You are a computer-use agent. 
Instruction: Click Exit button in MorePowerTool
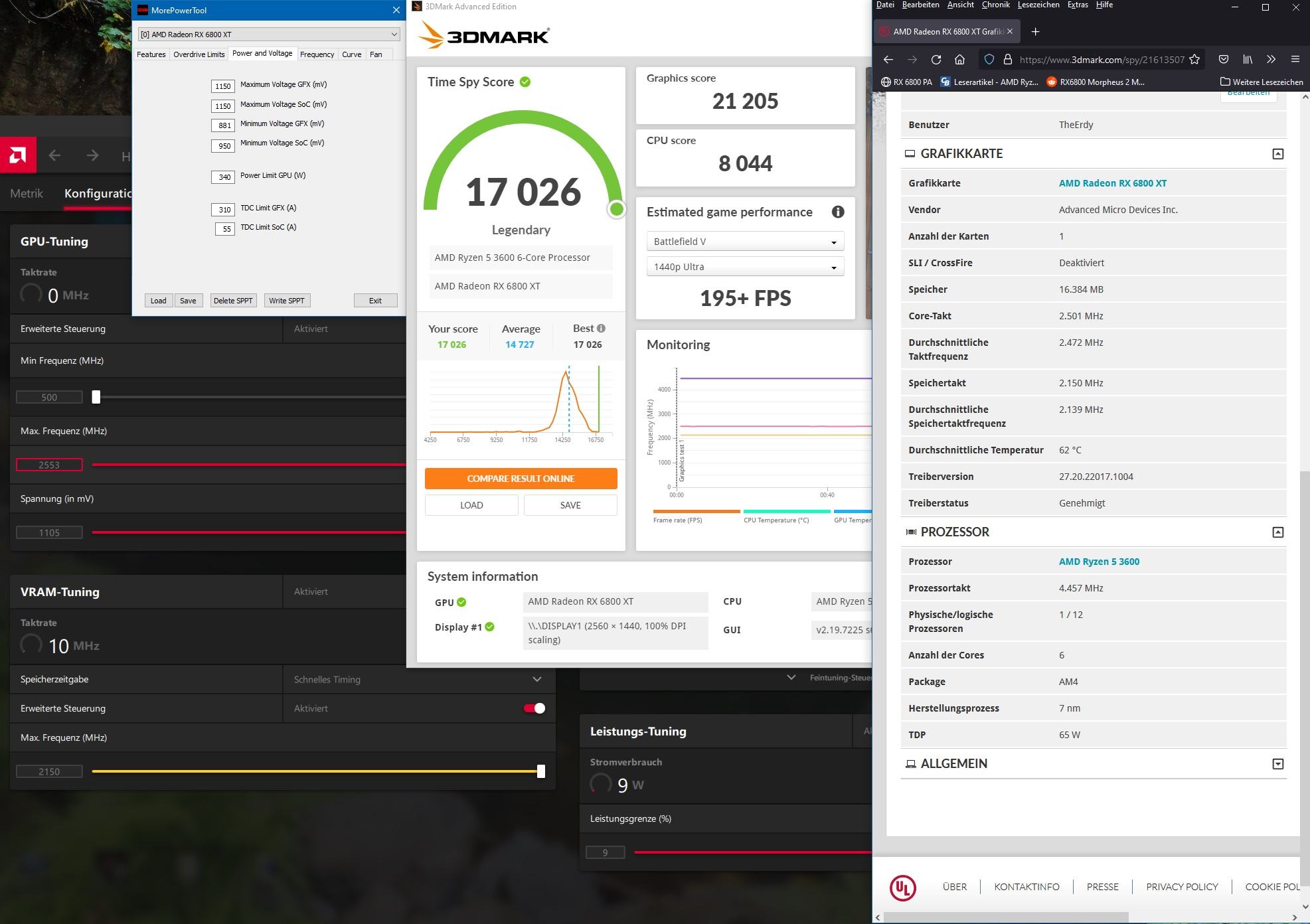point(375,301)
